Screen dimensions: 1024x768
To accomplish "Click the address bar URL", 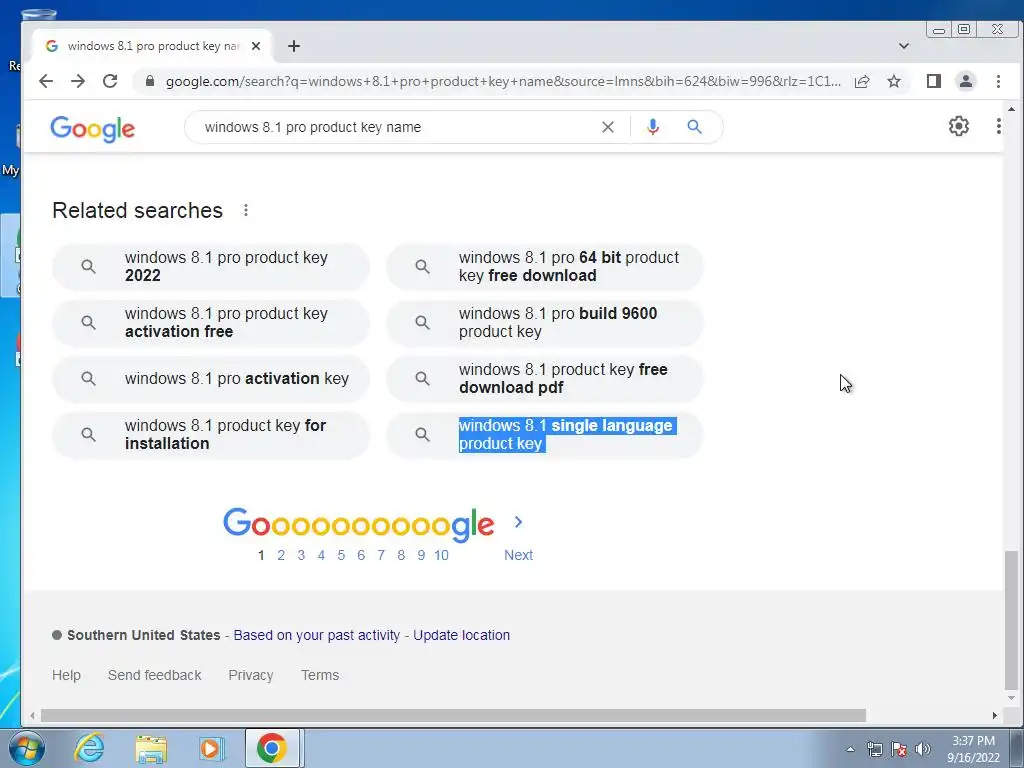I will tap(503, 82).
